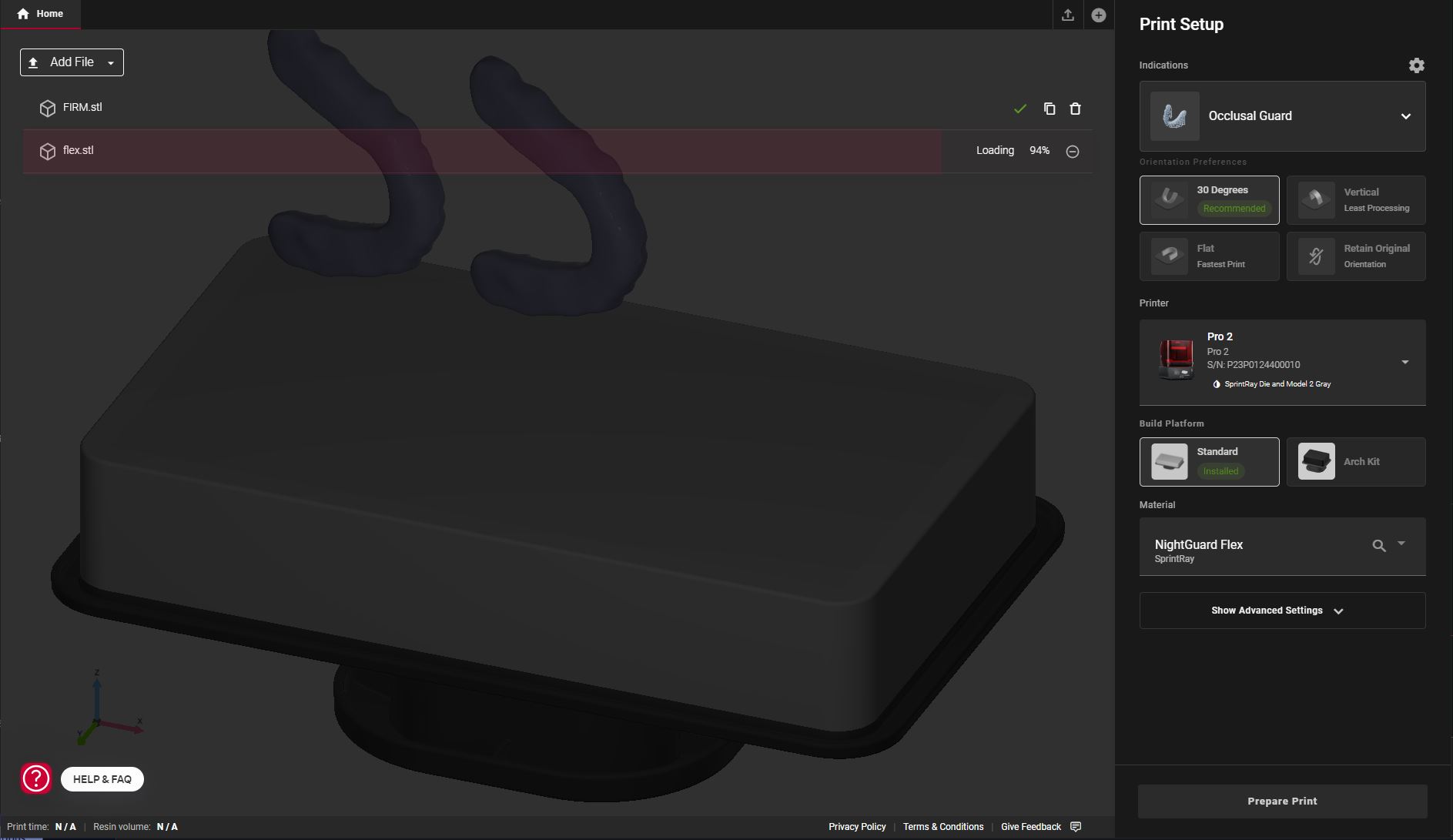Click SprintRay Die and Model 2 Gray text
Viewport: 1453px width, 840px height.
pos(1277,384)
